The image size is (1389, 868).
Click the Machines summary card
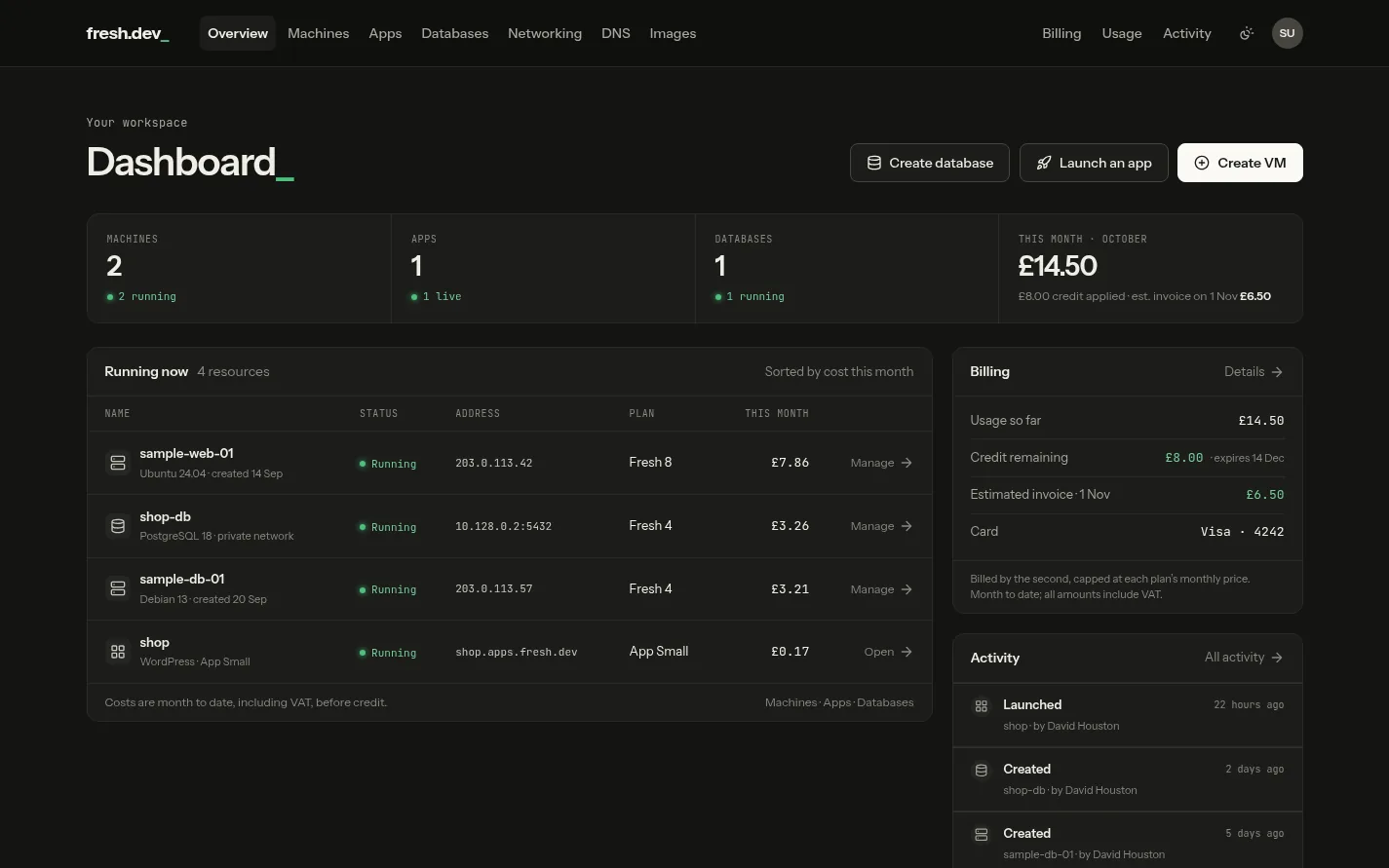coord(240,269)
